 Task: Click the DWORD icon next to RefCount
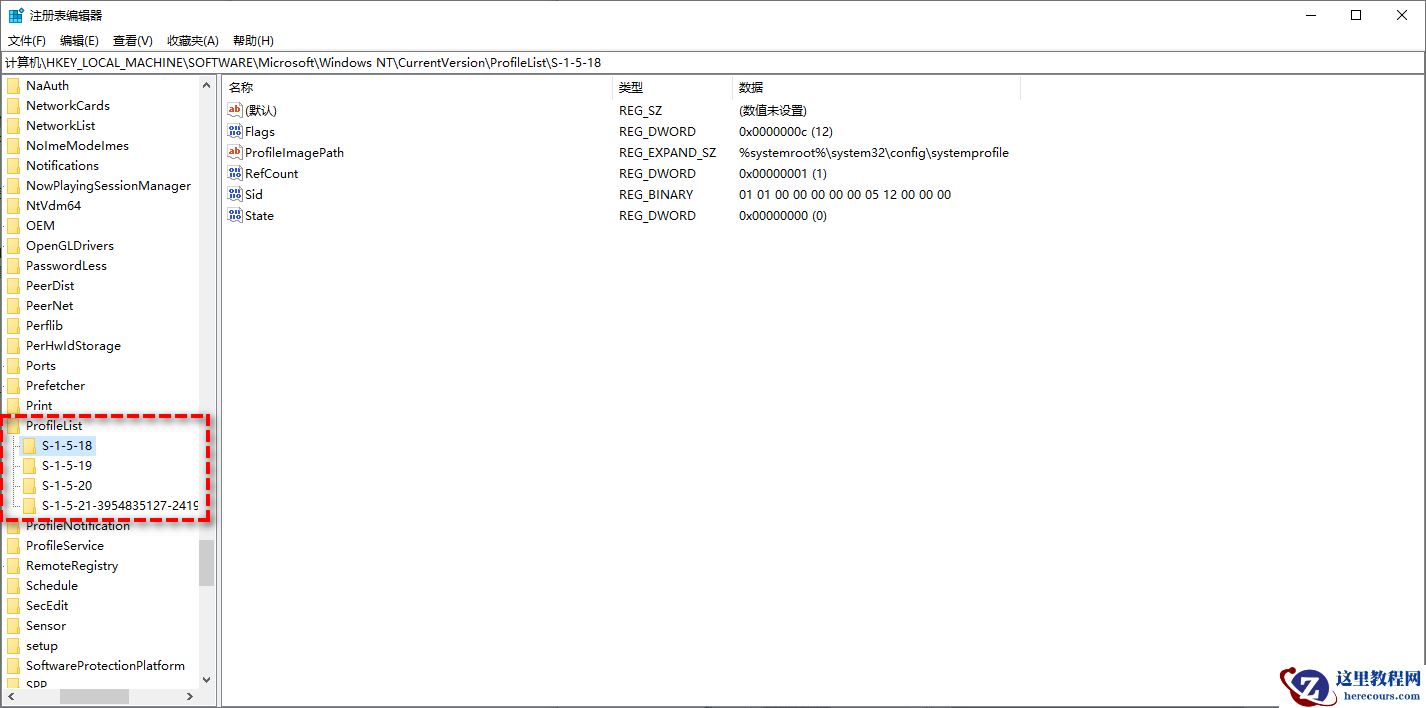tap(234, 173)
